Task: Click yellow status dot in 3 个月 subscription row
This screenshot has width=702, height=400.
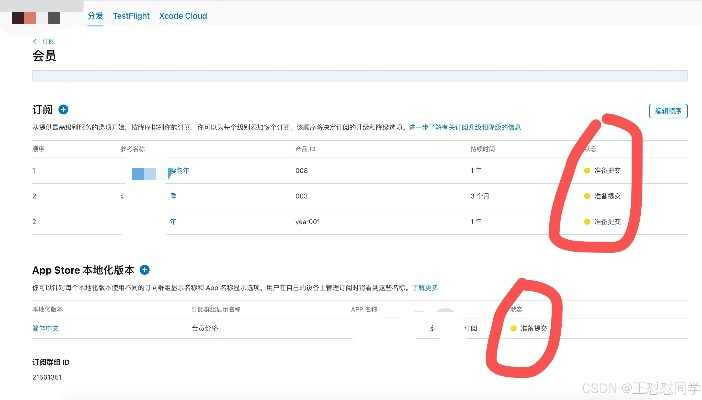Action: [x=587, y=196]
